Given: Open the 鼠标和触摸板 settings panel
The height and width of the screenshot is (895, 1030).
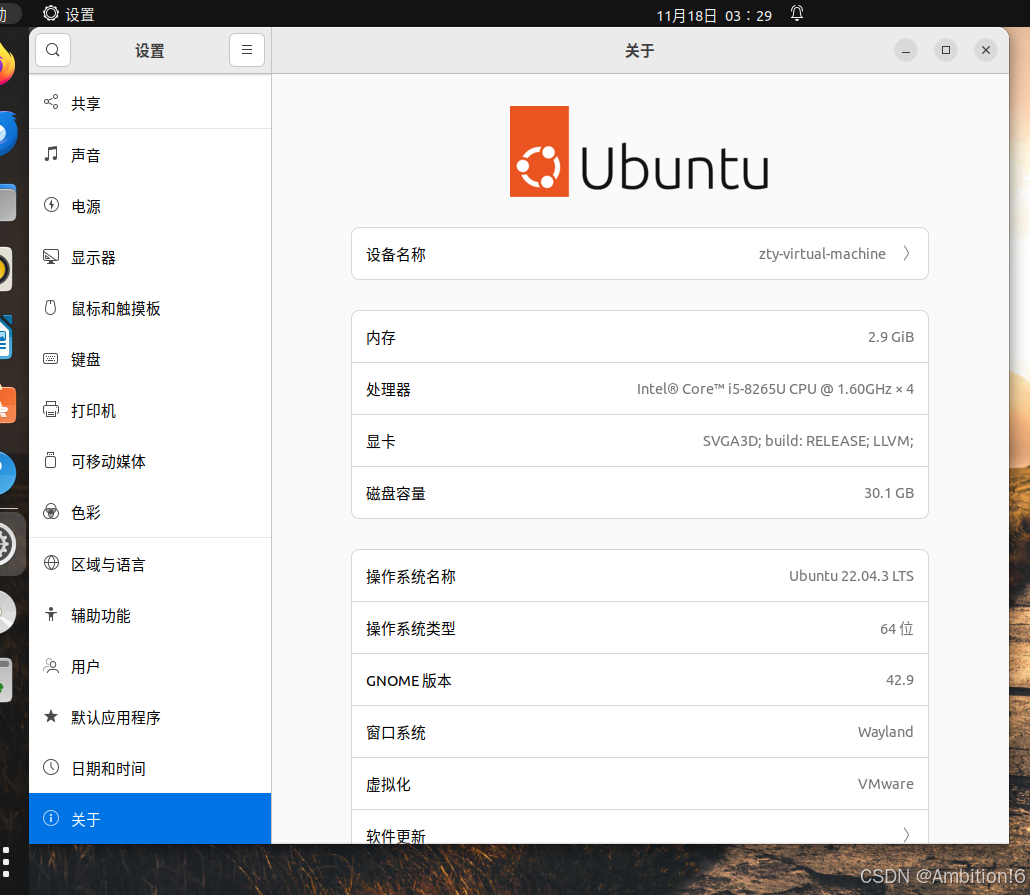Looking at the screenshot, I should coord(150,309).
